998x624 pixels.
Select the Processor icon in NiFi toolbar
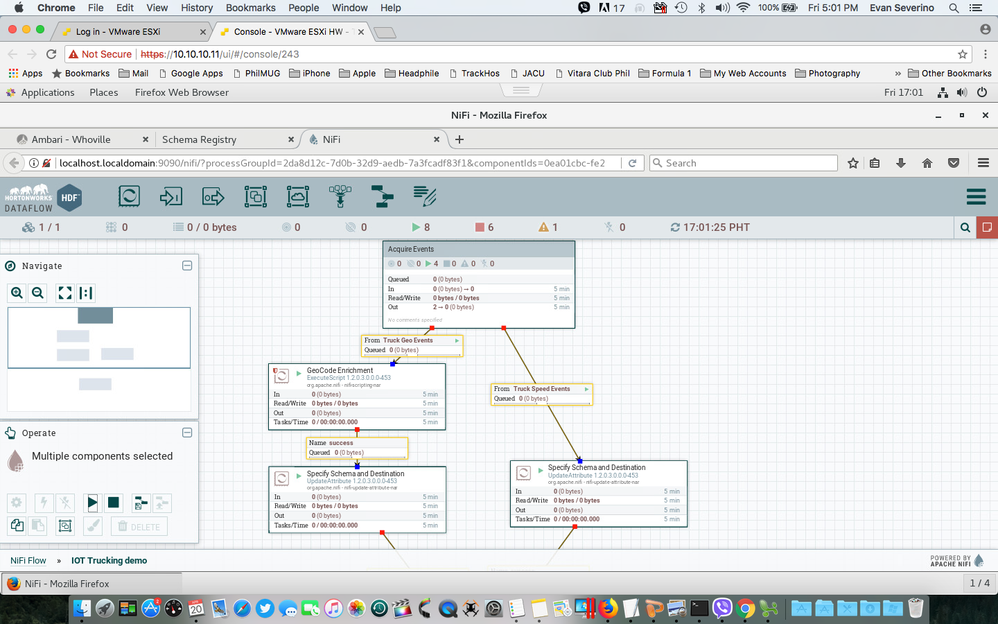tap(129, 196)
